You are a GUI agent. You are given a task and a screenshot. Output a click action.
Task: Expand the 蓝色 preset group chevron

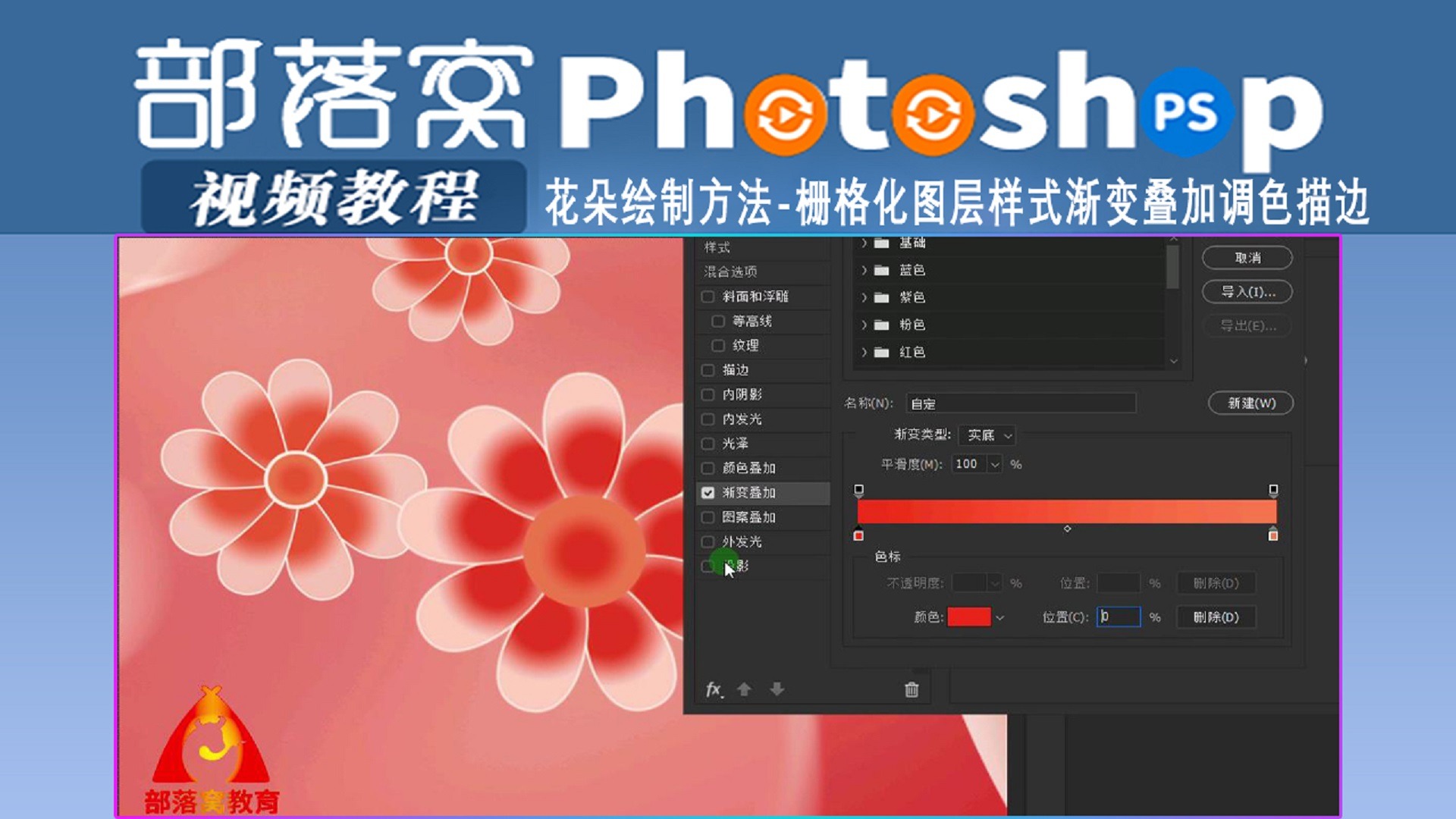[x=864, y=270]
